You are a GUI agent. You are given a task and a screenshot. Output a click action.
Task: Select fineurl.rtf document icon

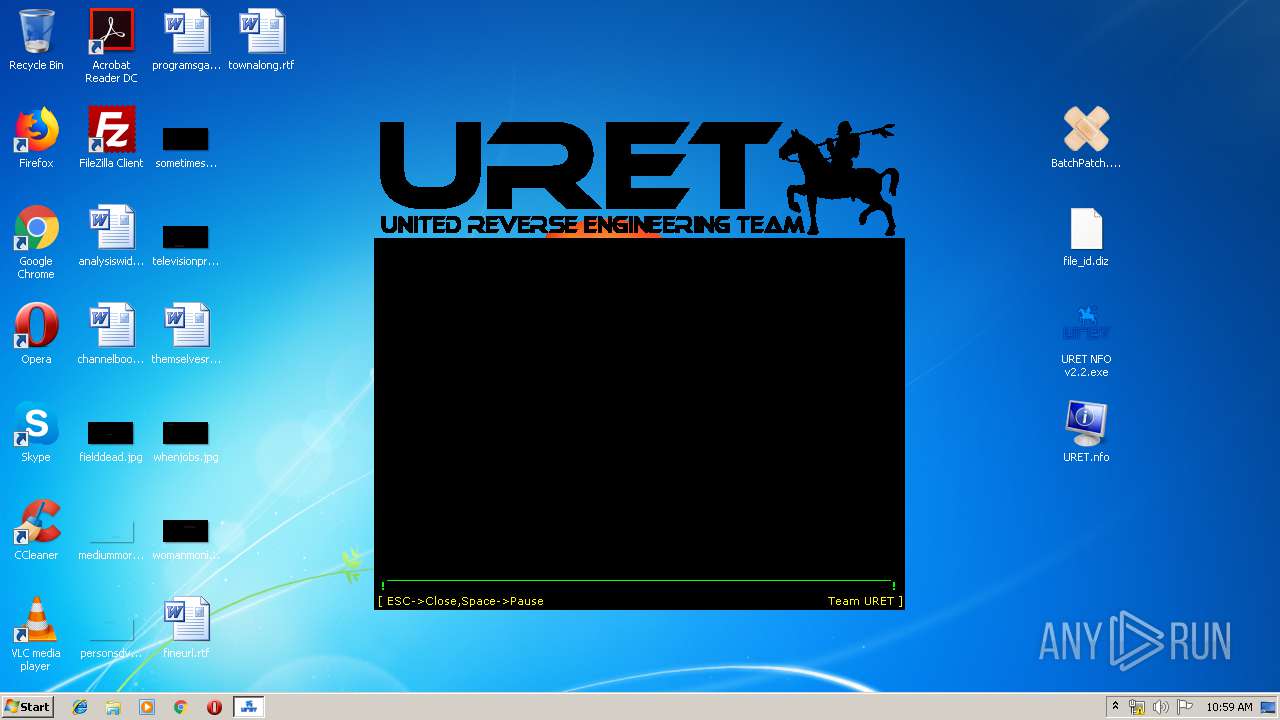(186, 628)
